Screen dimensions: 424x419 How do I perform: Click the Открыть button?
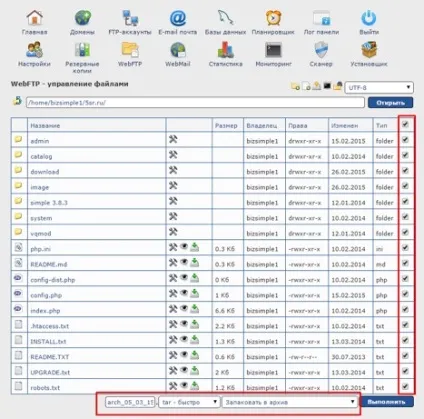pyautogui.click(x=390, y=103)
